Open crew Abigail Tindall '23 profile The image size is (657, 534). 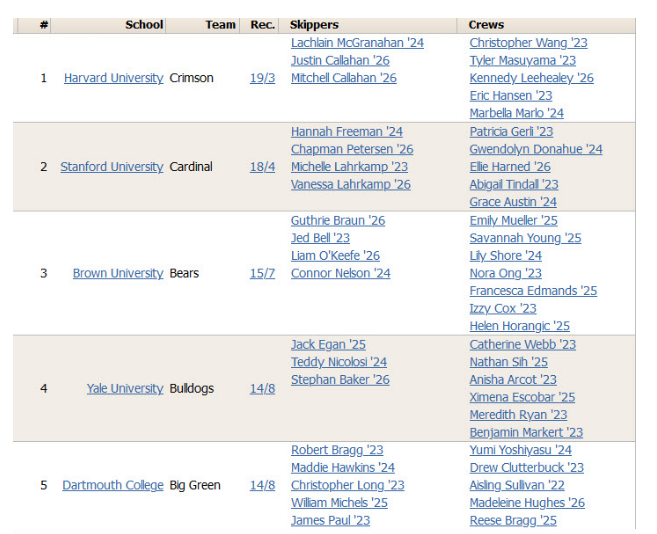click(x=514, y=184)
